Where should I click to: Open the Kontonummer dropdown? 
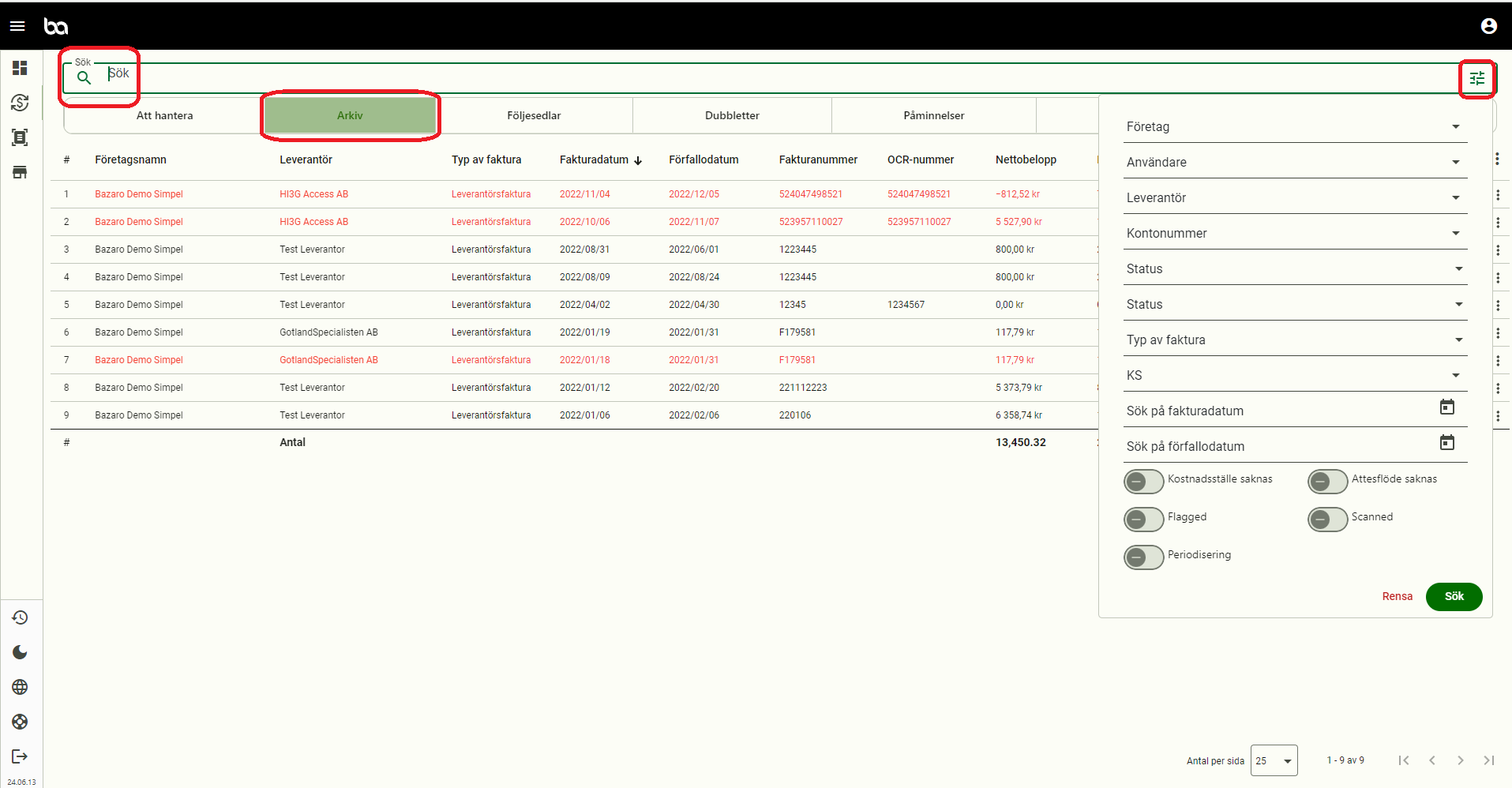[x=1295, y=234]
